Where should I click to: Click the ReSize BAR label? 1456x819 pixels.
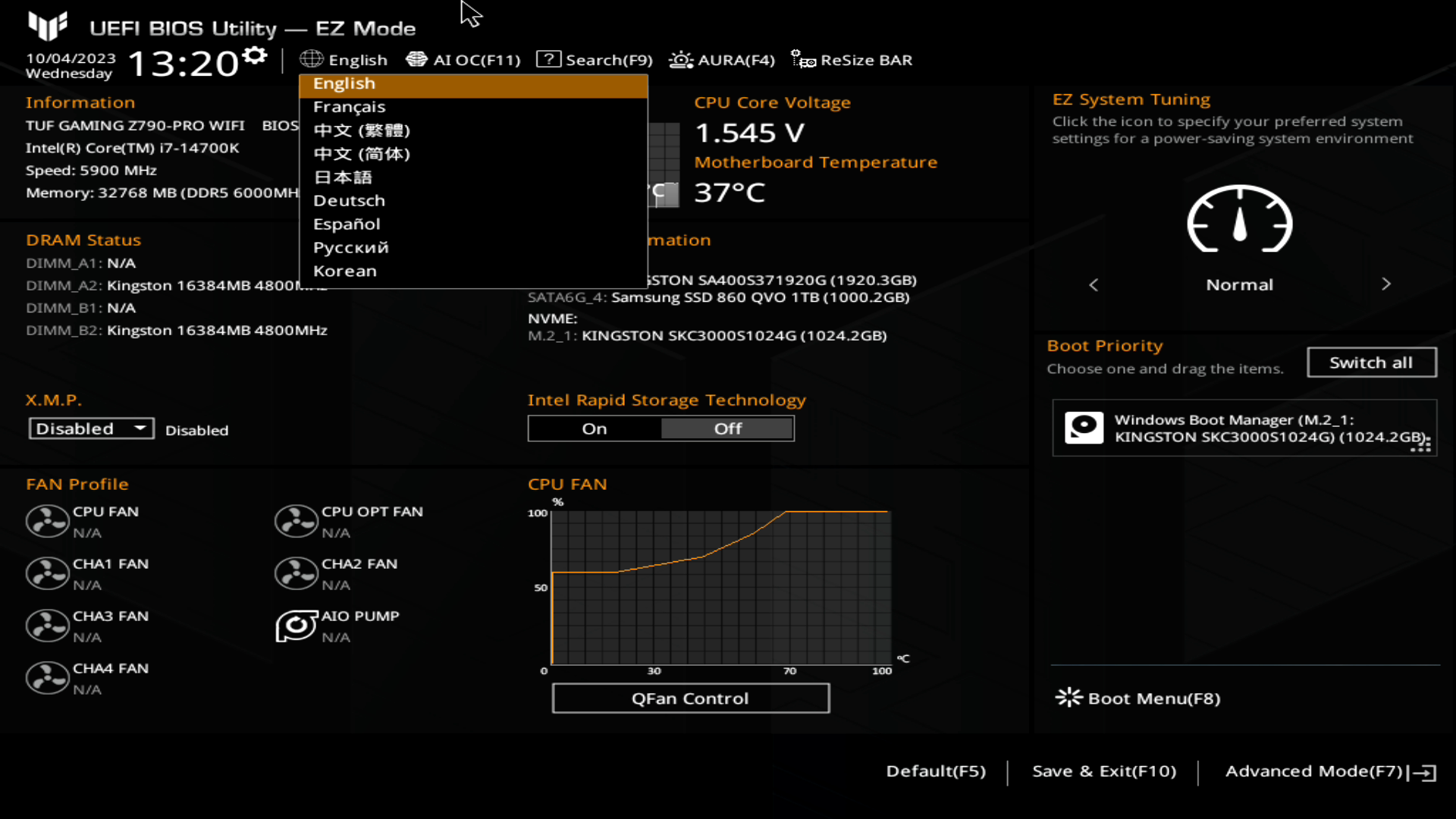tap(866, 60)
